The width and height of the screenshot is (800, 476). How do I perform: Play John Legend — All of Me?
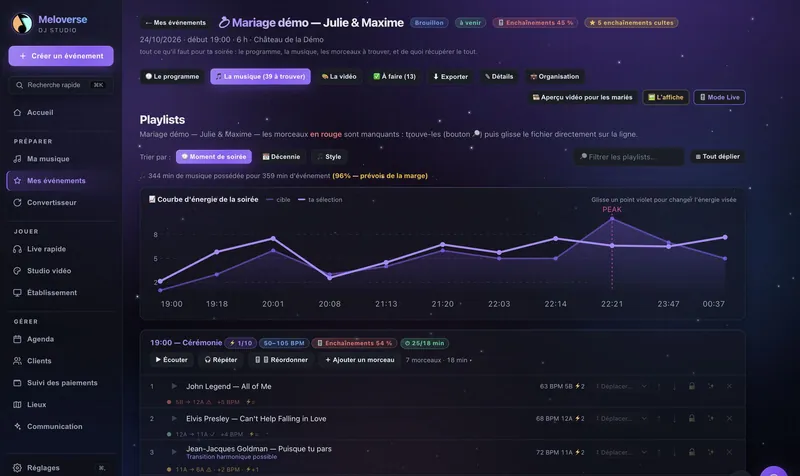[174, 386]
